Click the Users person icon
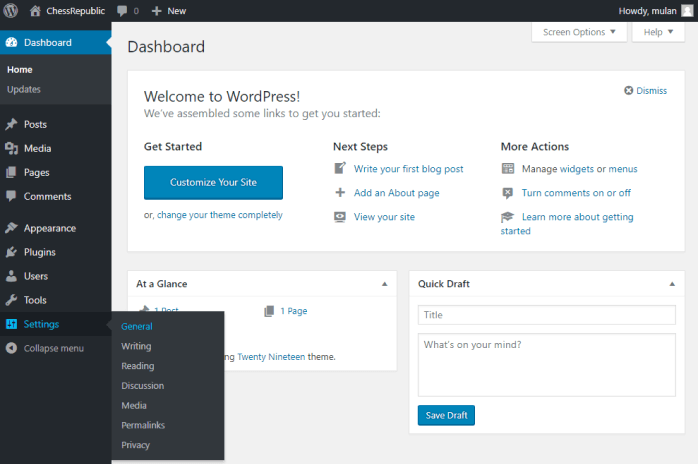 (x=11, y=276)
